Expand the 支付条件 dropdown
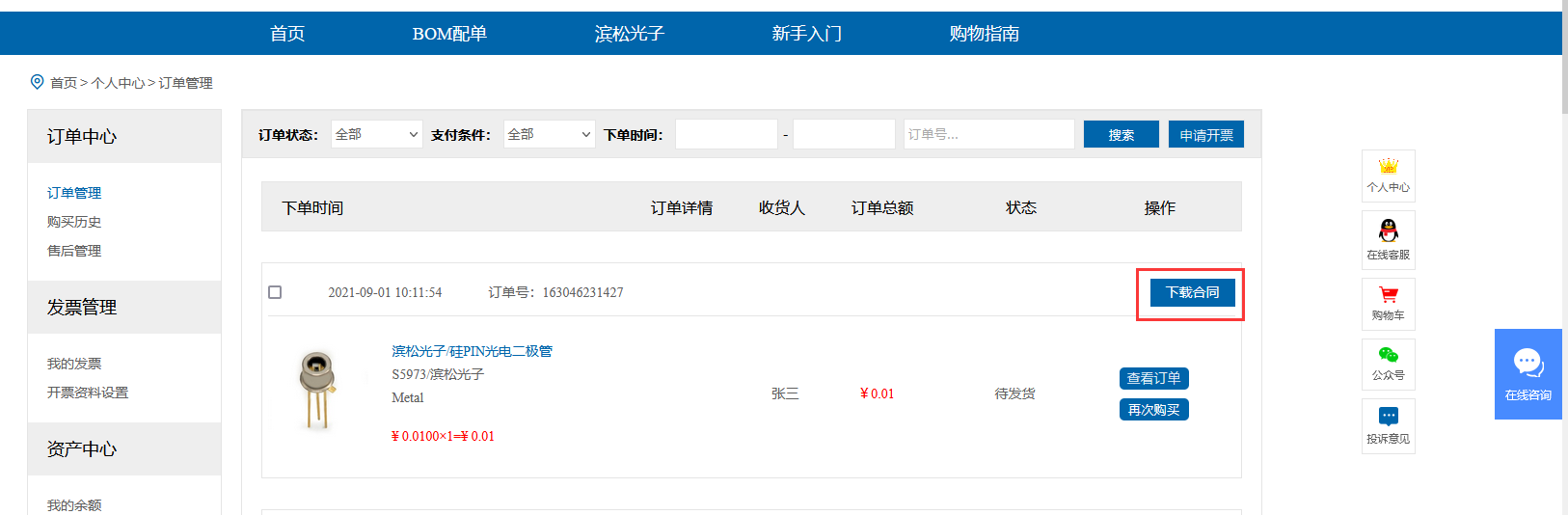This screenshot has width=1568, height=515. [549, 134]
